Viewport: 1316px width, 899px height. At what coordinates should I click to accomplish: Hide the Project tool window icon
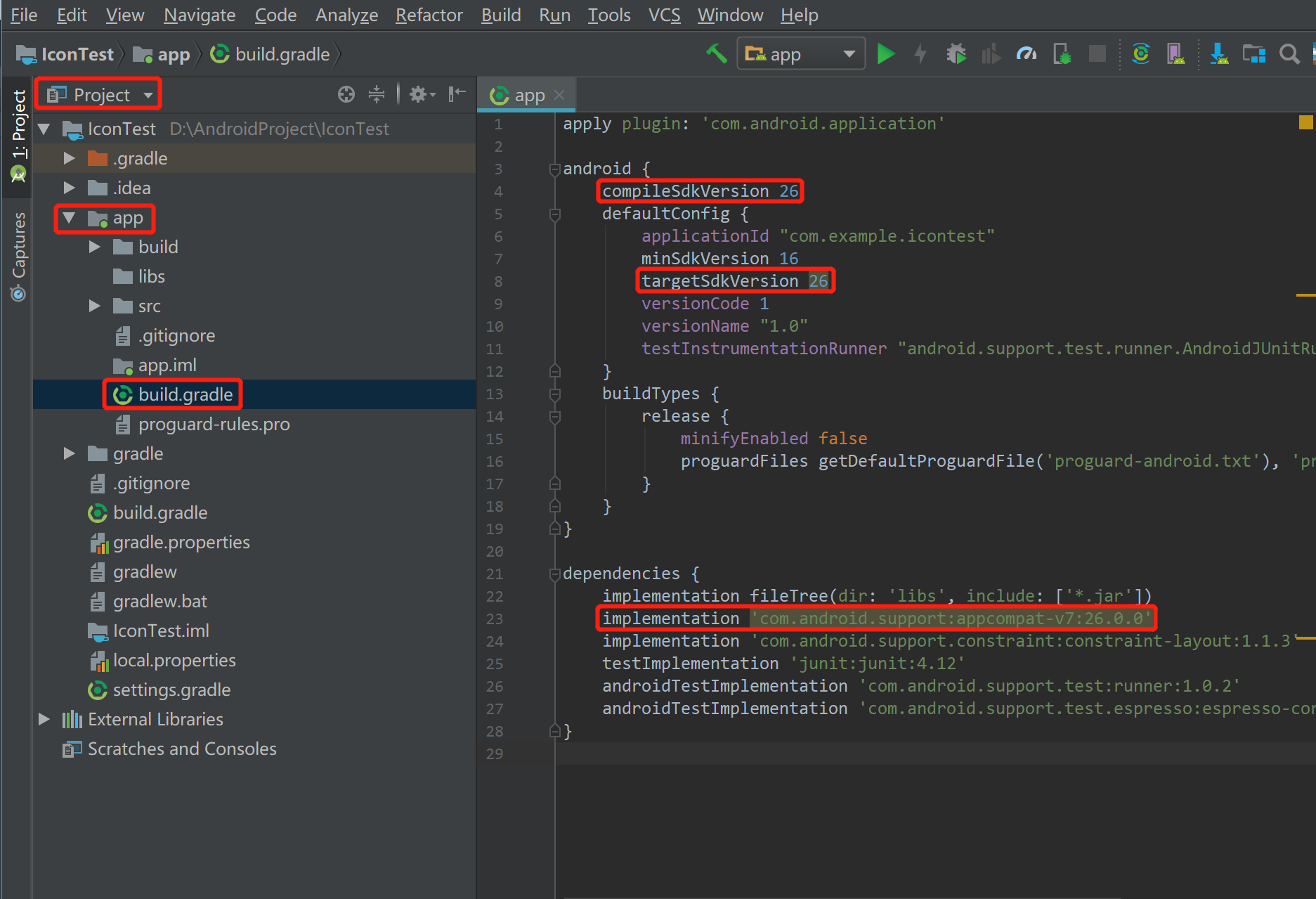pyautogui.click(x=457, y=94)
